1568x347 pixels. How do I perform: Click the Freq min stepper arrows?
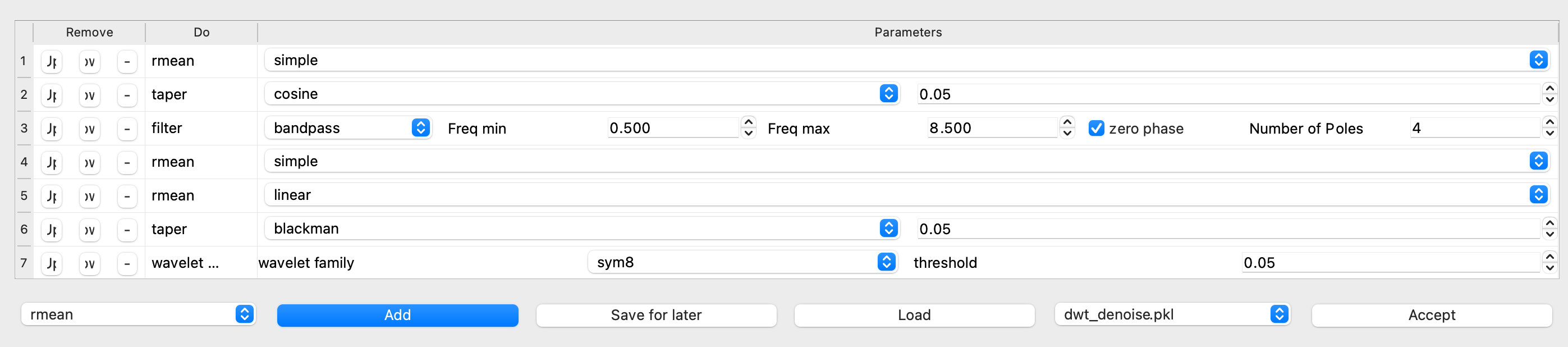pos(749,127)
